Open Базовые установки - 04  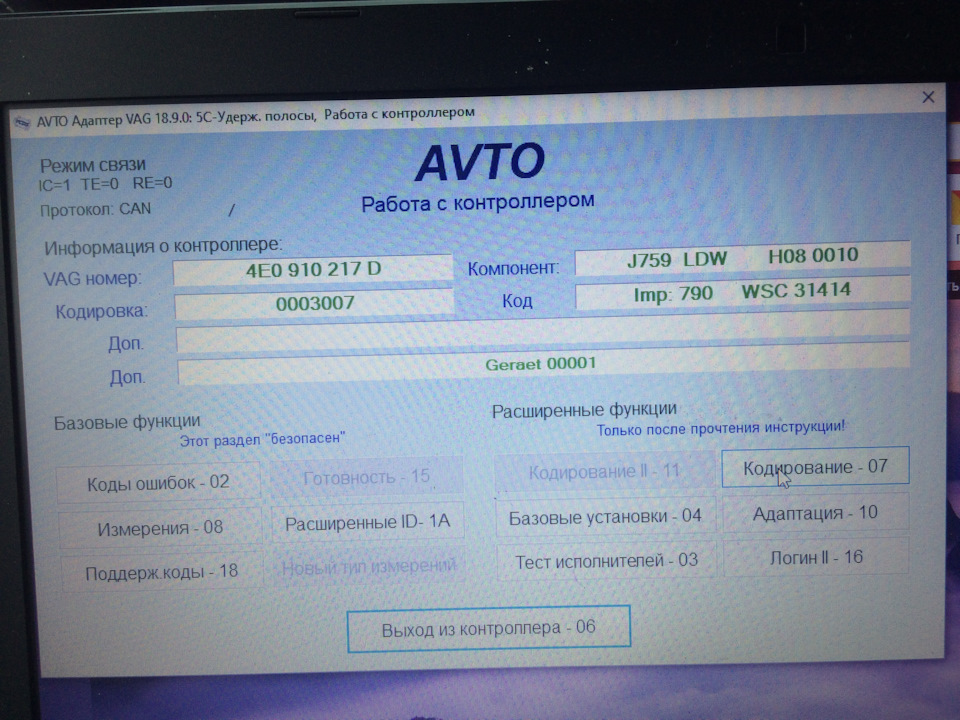coord(605,517)
